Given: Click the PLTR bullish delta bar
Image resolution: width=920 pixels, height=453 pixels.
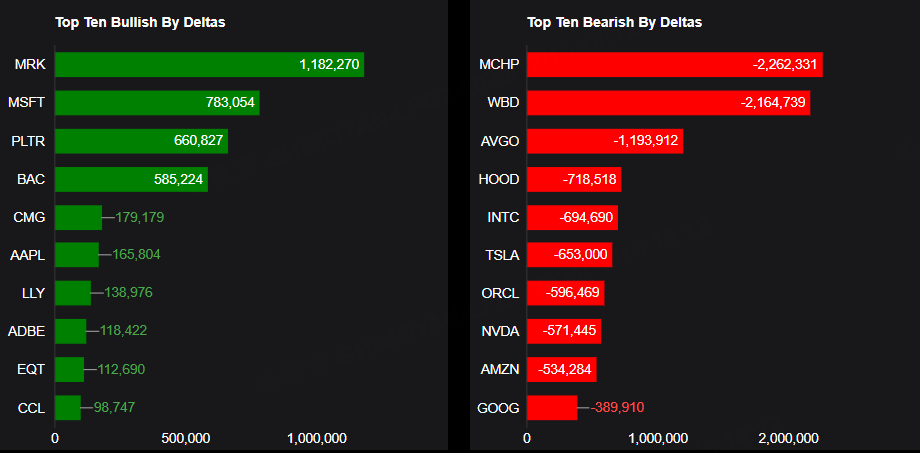Looking at the screenshot, I should [141, 141].
